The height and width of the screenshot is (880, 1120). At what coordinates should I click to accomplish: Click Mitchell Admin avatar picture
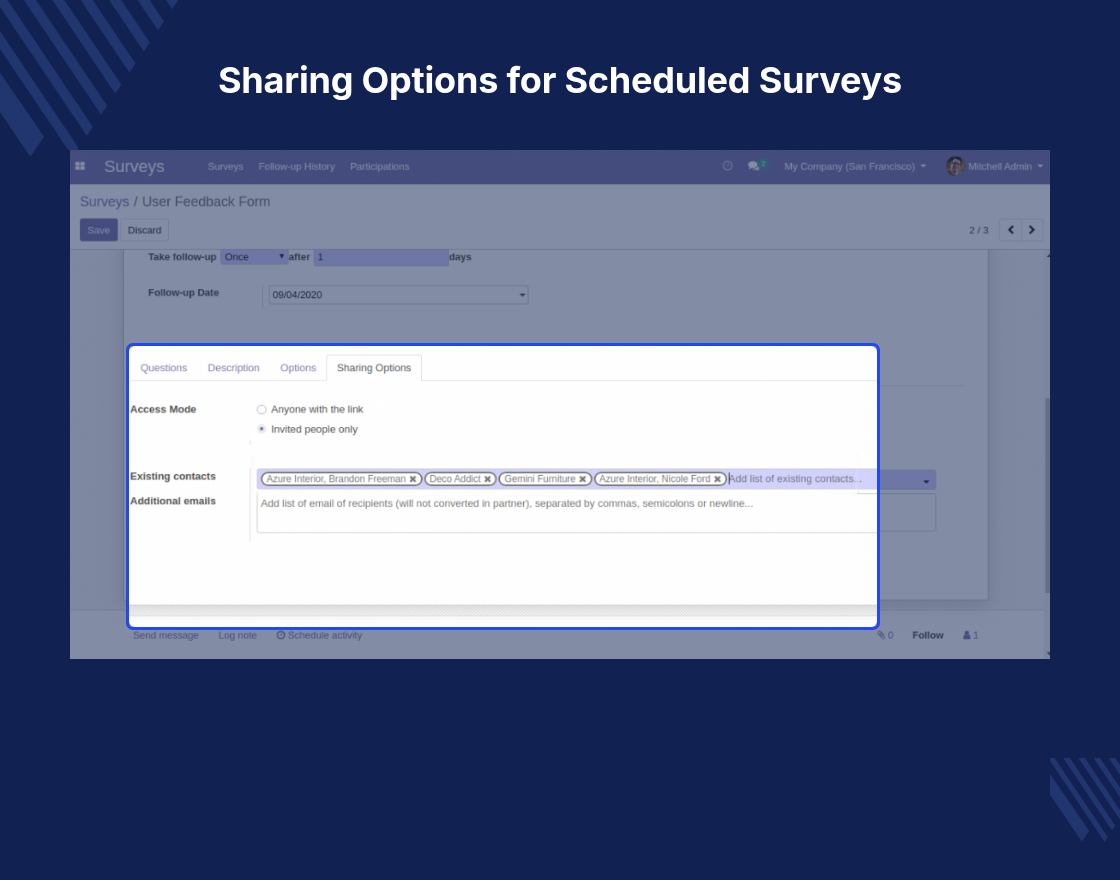click(x=955, y=166)
